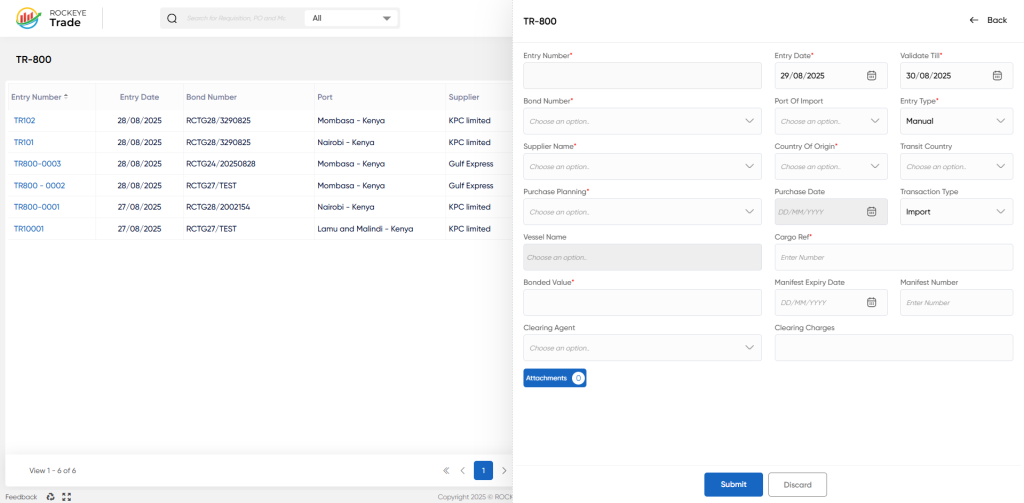Click the Entry Date column header

click(x=139, y=97)
